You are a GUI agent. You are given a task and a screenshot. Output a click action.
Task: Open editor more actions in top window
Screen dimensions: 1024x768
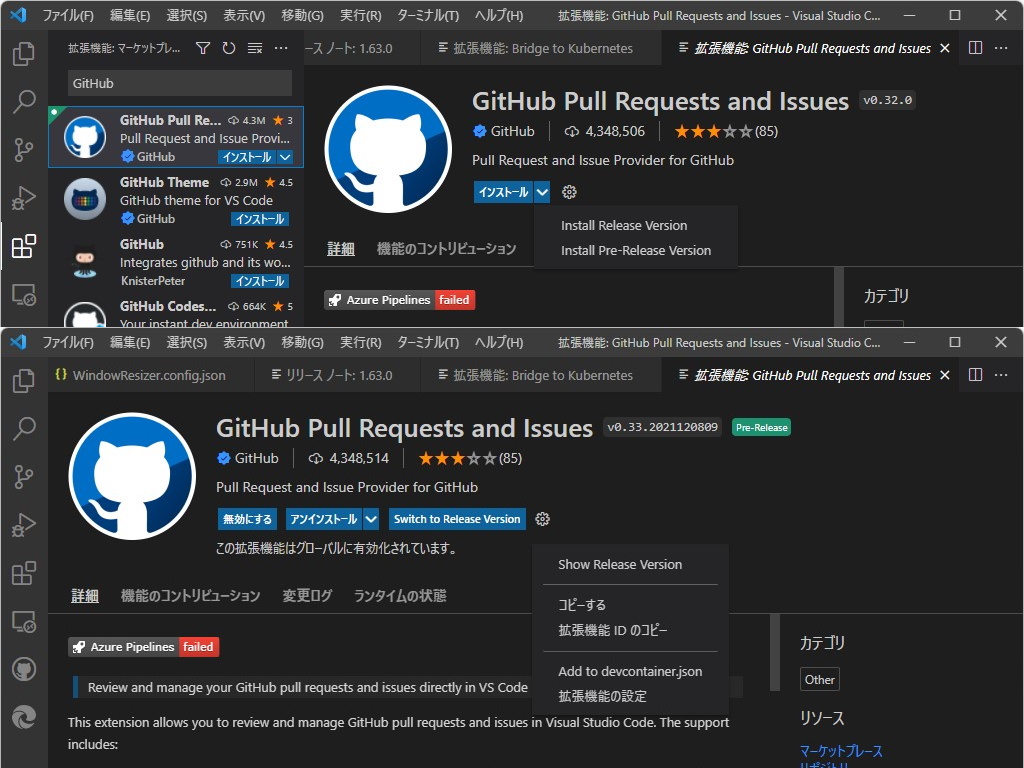pyautogui.click(x=1000, y=48)
